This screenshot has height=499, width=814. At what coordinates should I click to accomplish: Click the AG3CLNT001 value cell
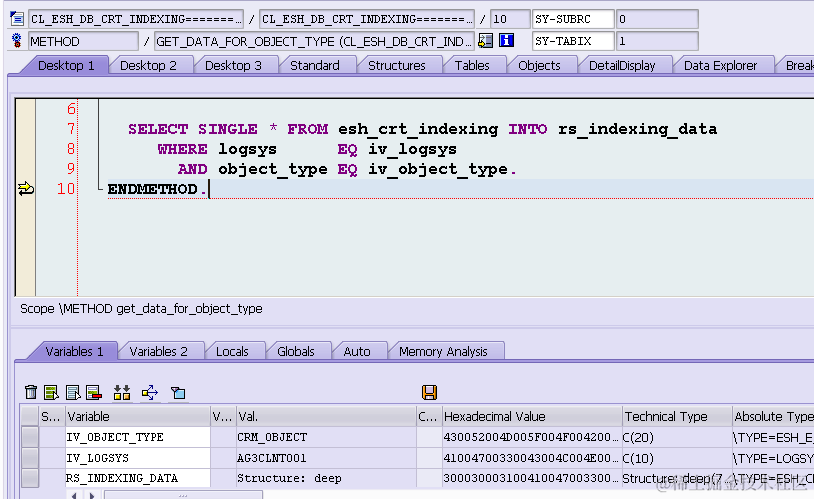(325, 458)
